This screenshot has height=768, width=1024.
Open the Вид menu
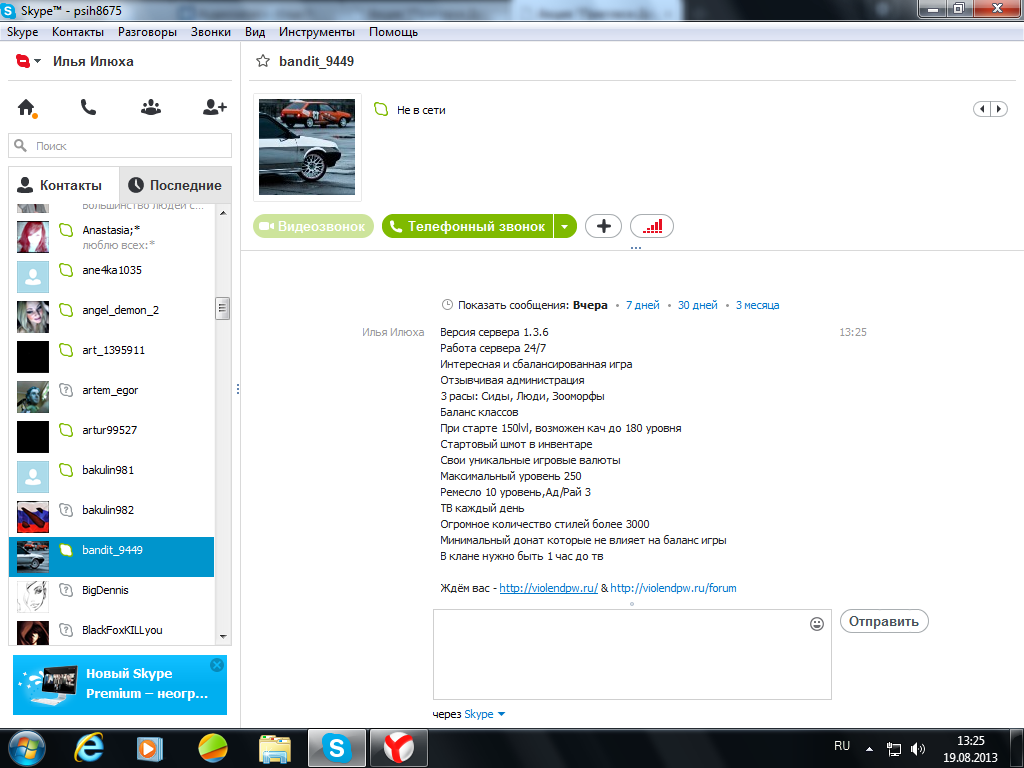[255, 32]
